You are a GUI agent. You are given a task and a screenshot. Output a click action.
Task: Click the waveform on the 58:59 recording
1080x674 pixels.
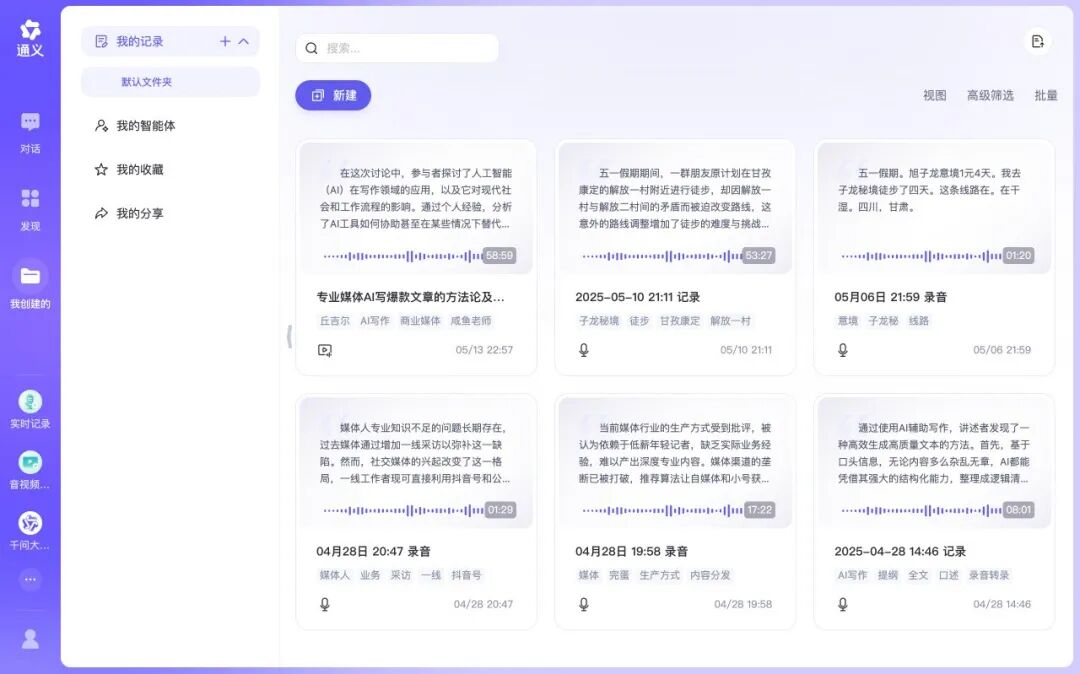coord(402,256)
